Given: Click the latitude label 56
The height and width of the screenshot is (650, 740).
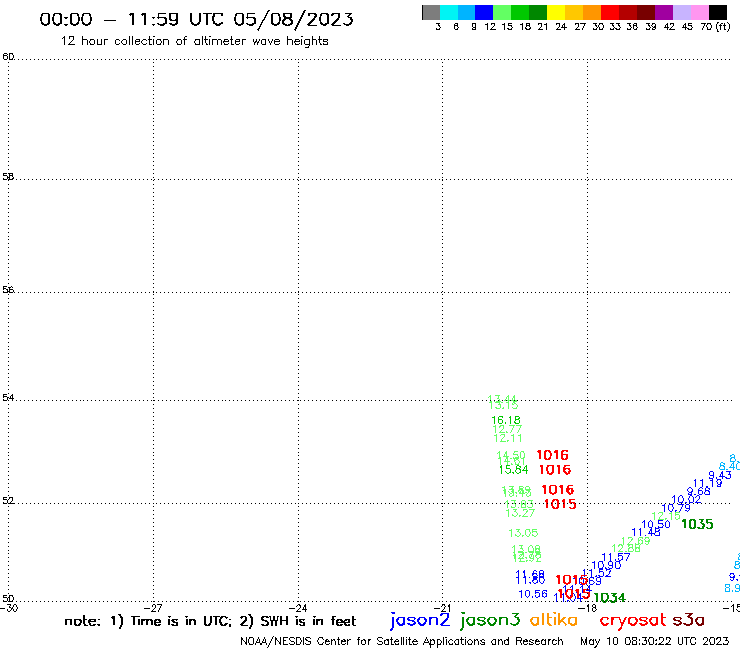Looking at the screenshot, I should pos(8,290).
